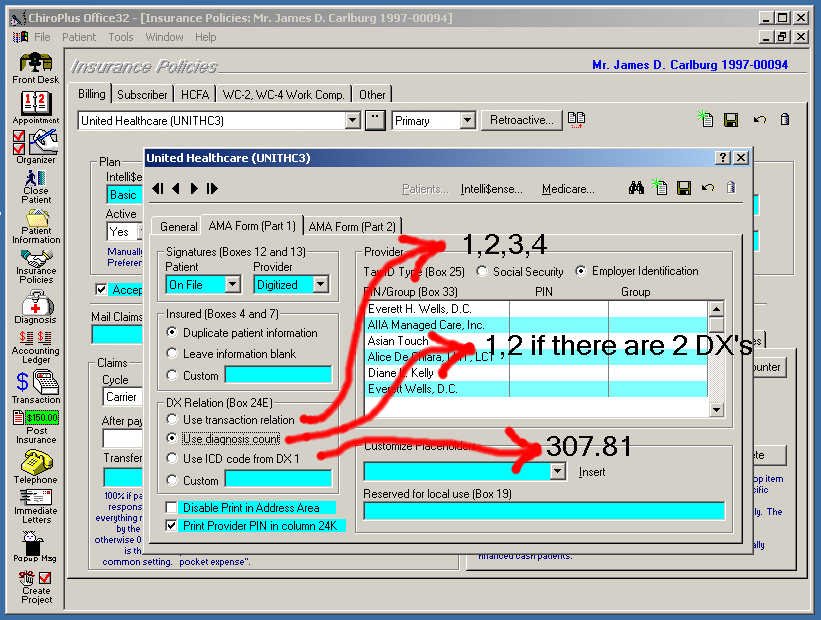Image resolution: width=821 pixels, height=620 pixels.
Task: Open the Organizer icon
Action: 36,147
